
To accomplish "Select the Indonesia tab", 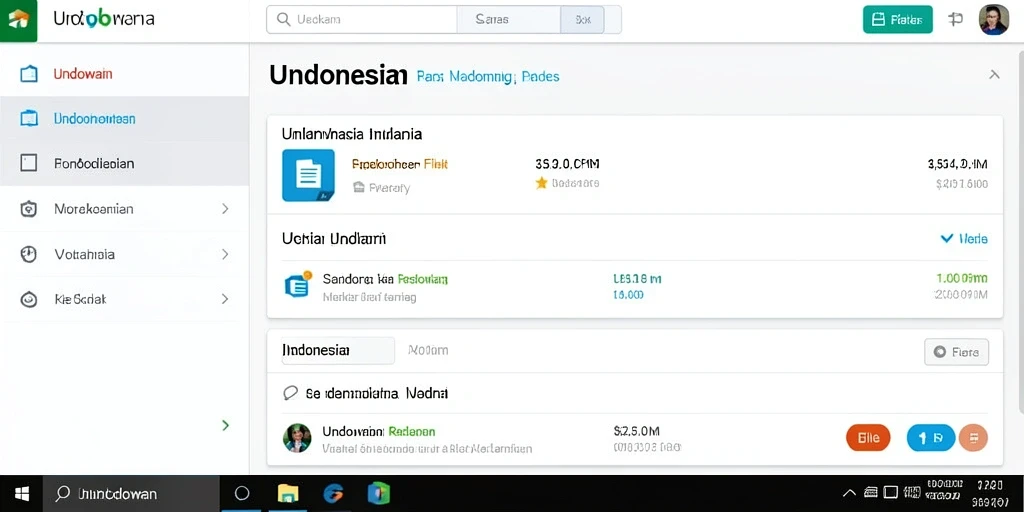I will [338, 351].
